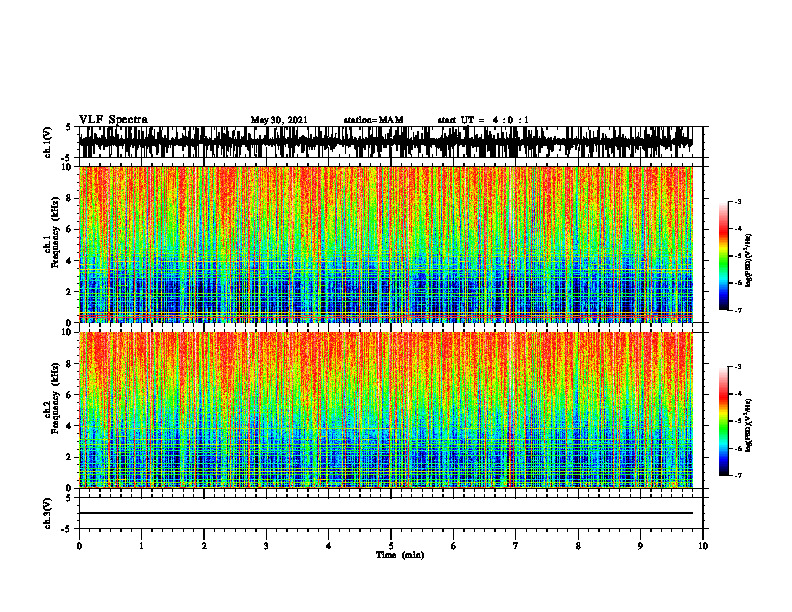Image resolution: width=792 pixels, height=612 pixels.
Task: Click ch.1 frequency tick label "8"
Action: click(x=69, y=198)
